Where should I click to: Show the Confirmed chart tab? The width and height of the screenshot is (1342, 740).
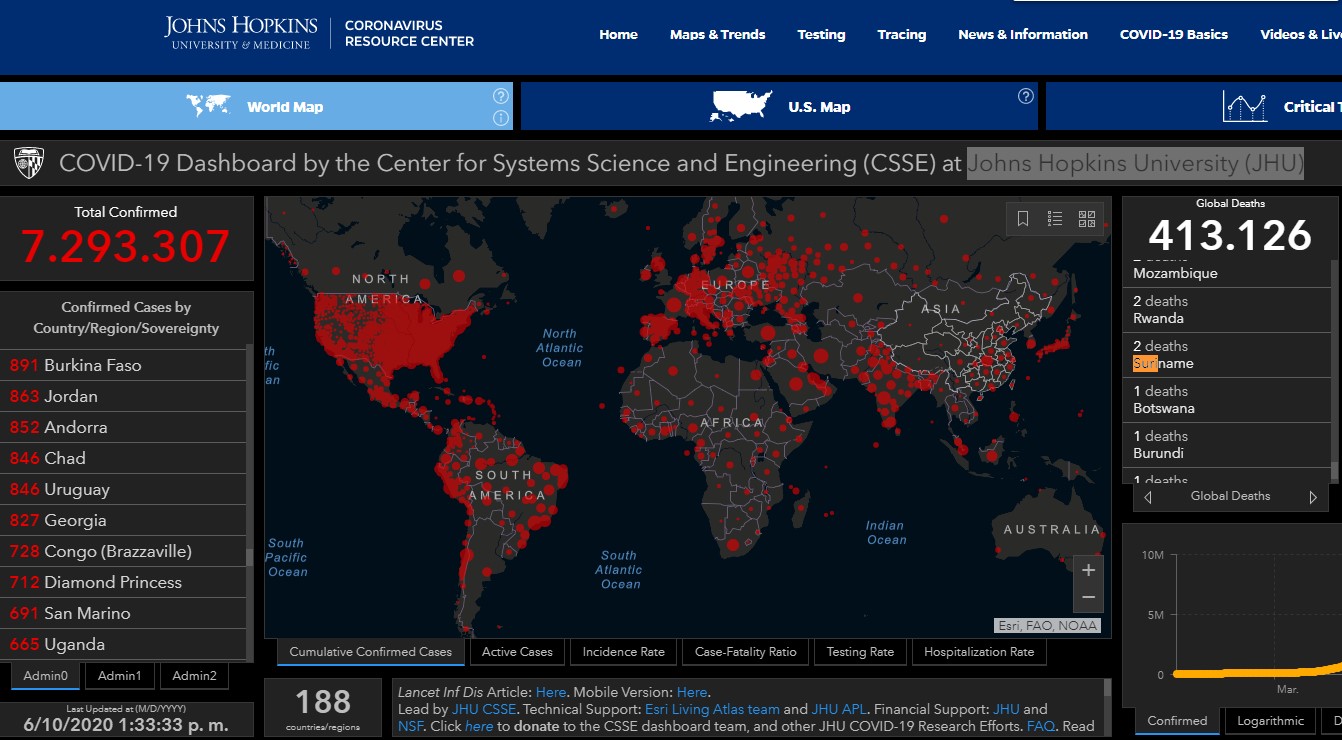(1177, 721)
